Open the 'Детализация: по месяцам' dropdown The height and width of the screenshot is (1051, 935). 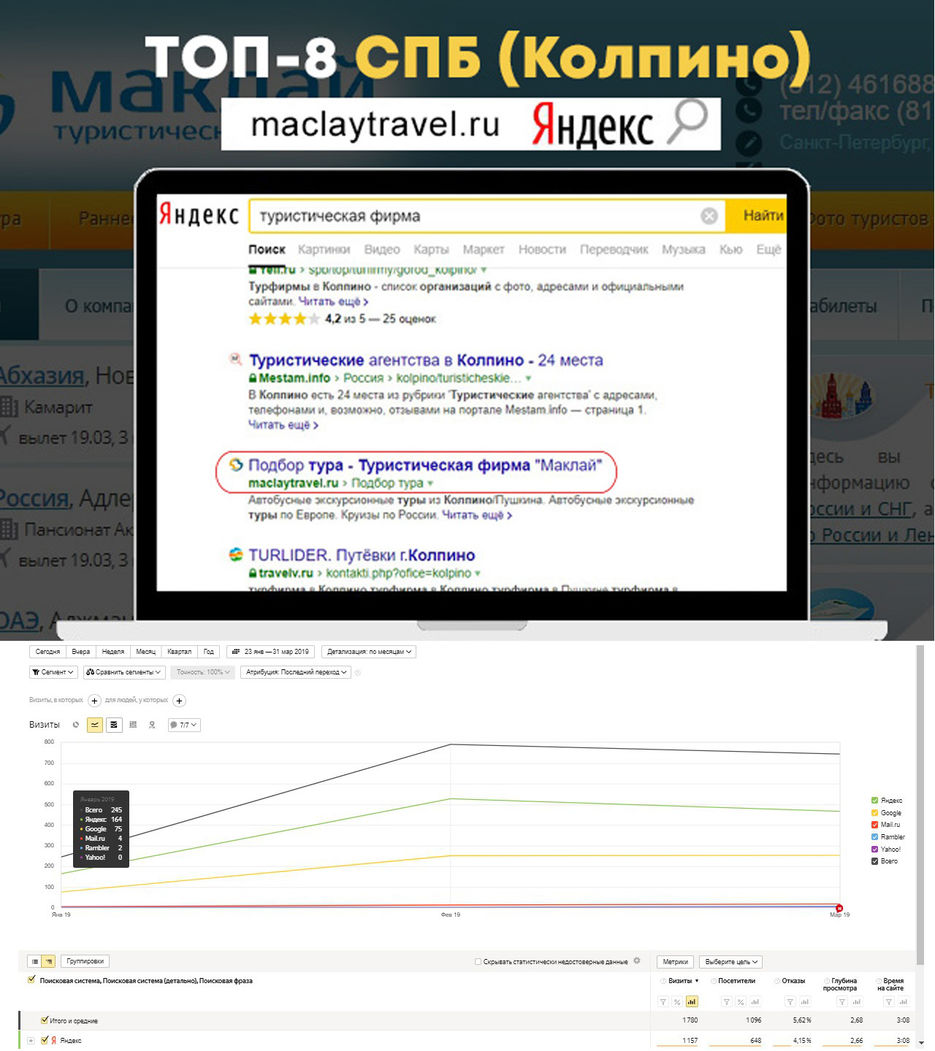(369, 652)
